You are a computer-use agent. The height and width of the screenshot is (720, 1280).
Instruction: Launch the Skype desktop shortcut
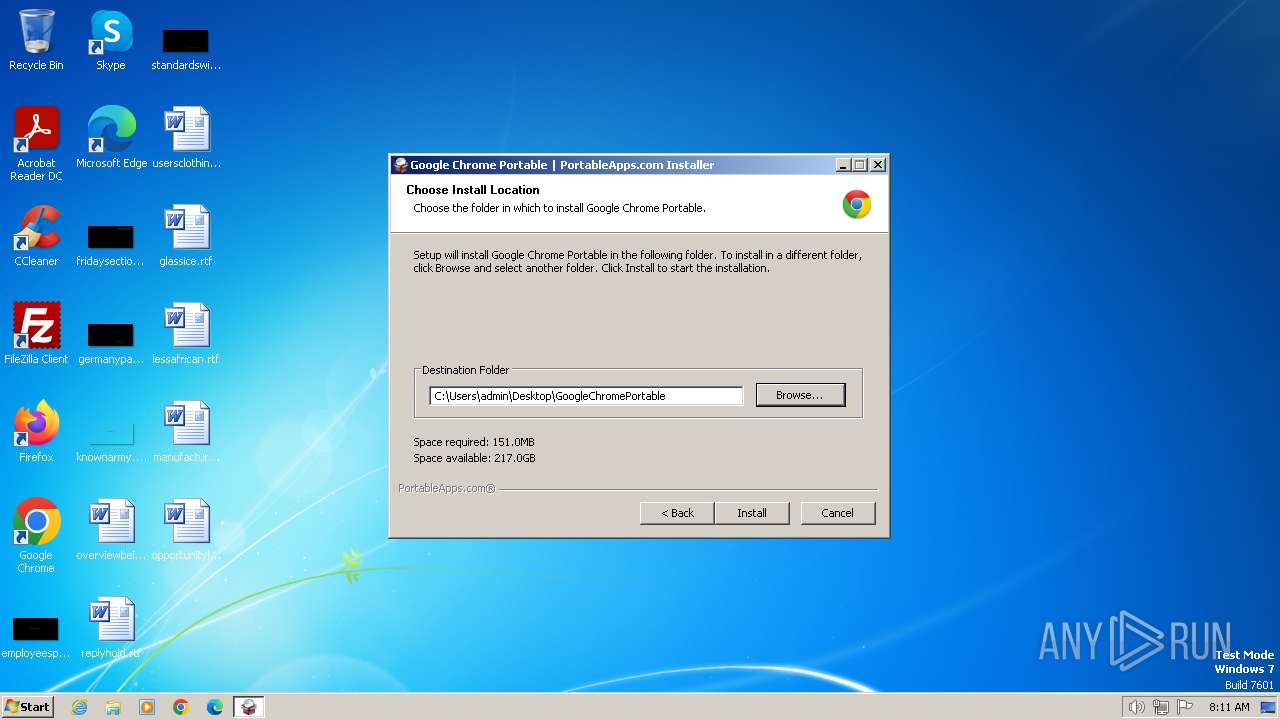pyautogui.click(x=111, y=40)
